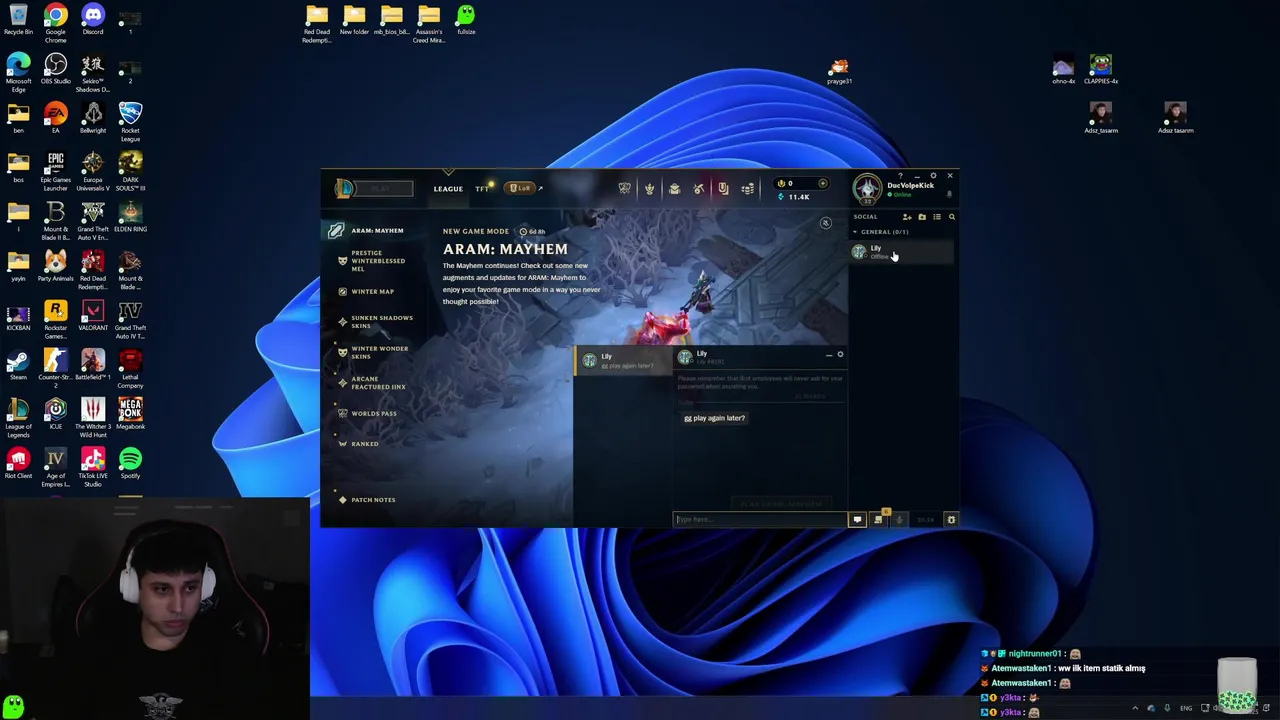Click the greyed-out PLAY button
1280x720 pixels.
click(x=381, y=188)
